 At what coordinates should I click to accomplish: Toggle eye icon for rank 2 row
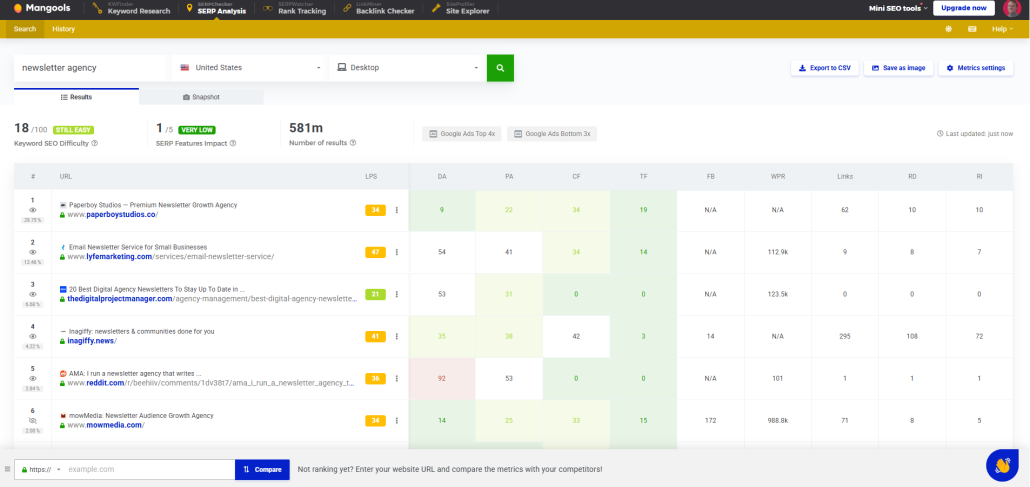(x=33, y=252)
